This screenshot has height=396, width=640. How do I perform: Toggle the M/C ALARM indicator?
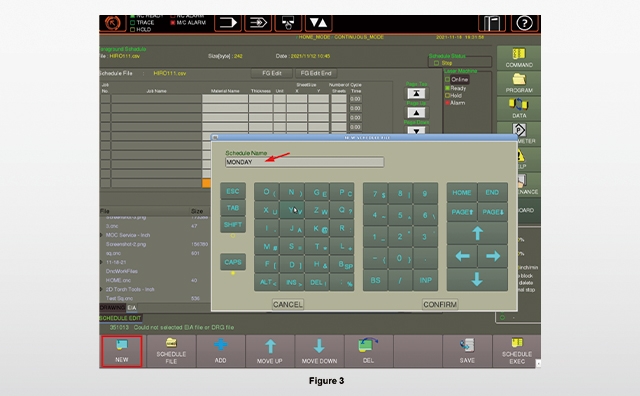tap(173, 22)
